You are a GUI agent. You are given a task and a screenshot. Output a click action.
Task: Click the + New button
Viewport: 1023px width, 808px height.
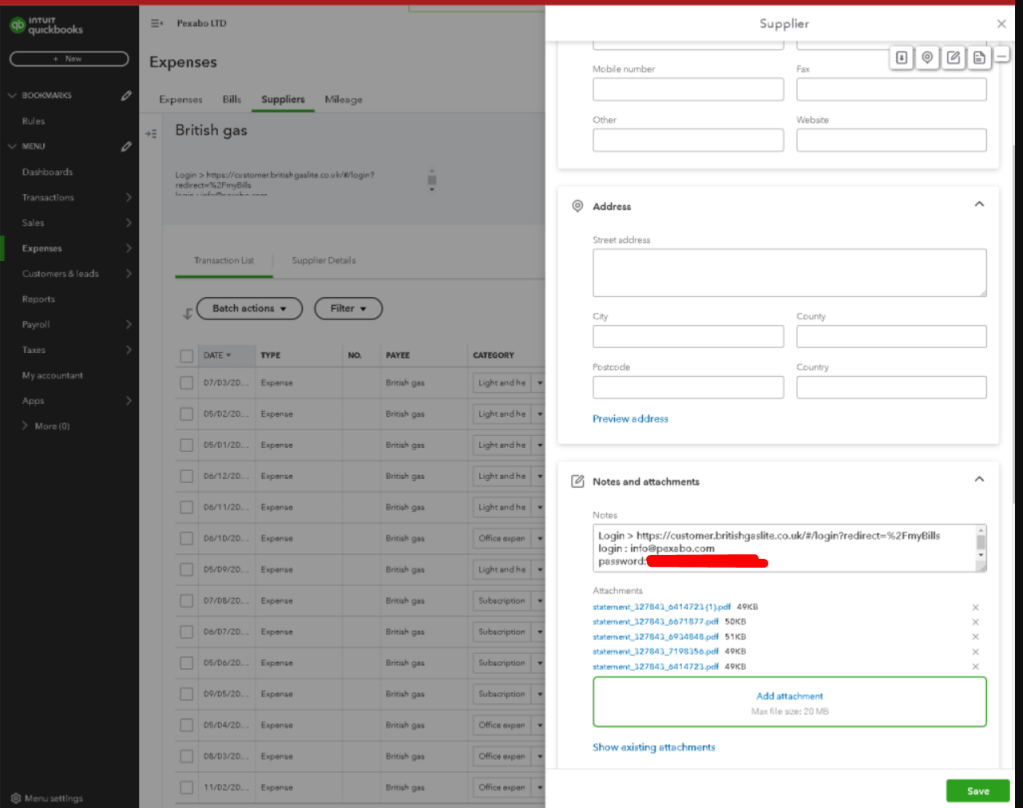[69, 59]
